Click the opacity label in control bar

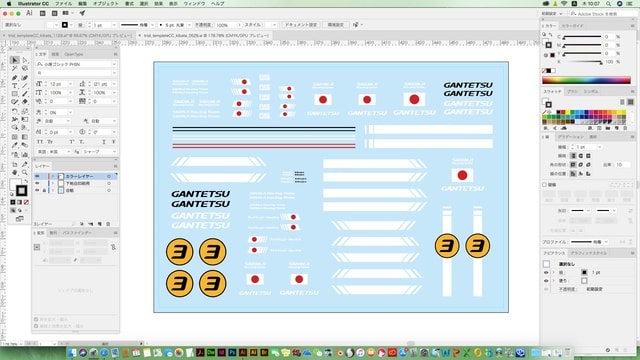[203, 25]
